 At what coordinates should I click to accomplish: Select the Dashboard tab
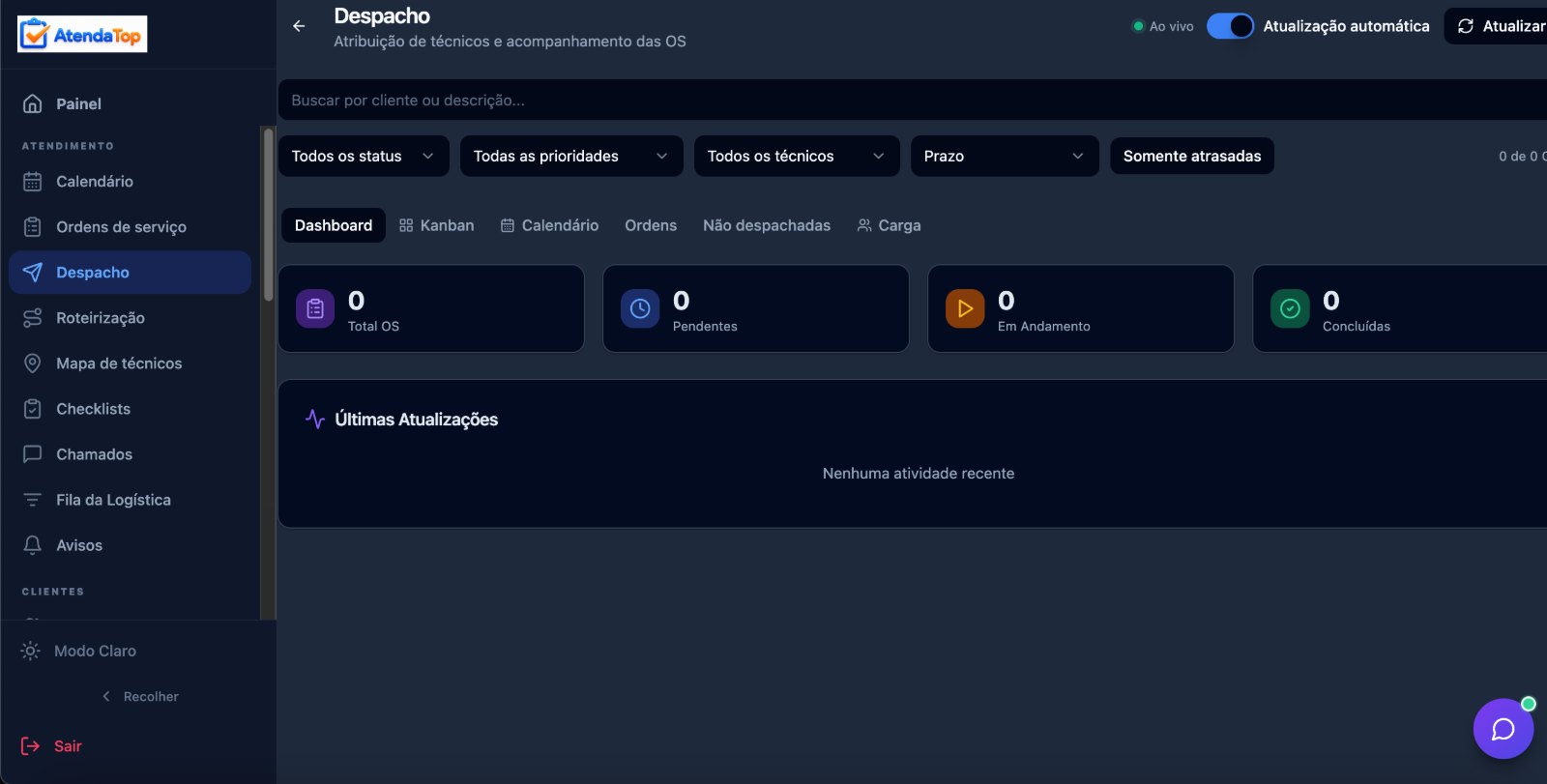coord(334,225)
